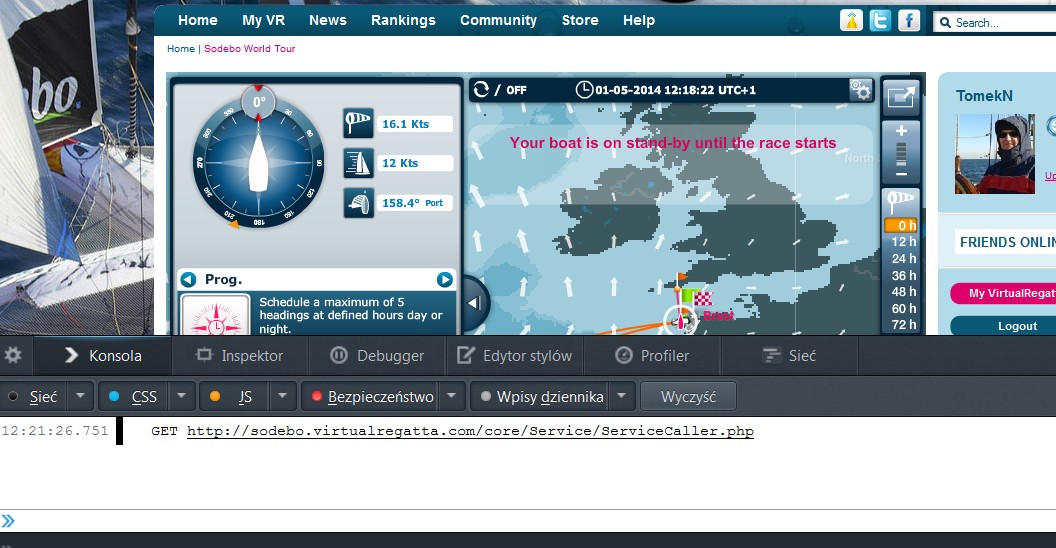Screen dimensions: 1056x548
Task: Select the 24 h forecast step
Action: tap(903, 259)
